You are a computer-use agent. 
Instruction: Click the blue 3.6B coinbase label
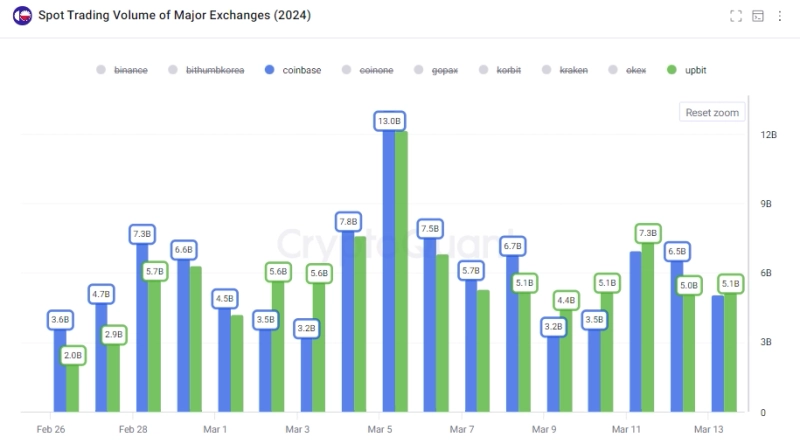click(60, 320)
